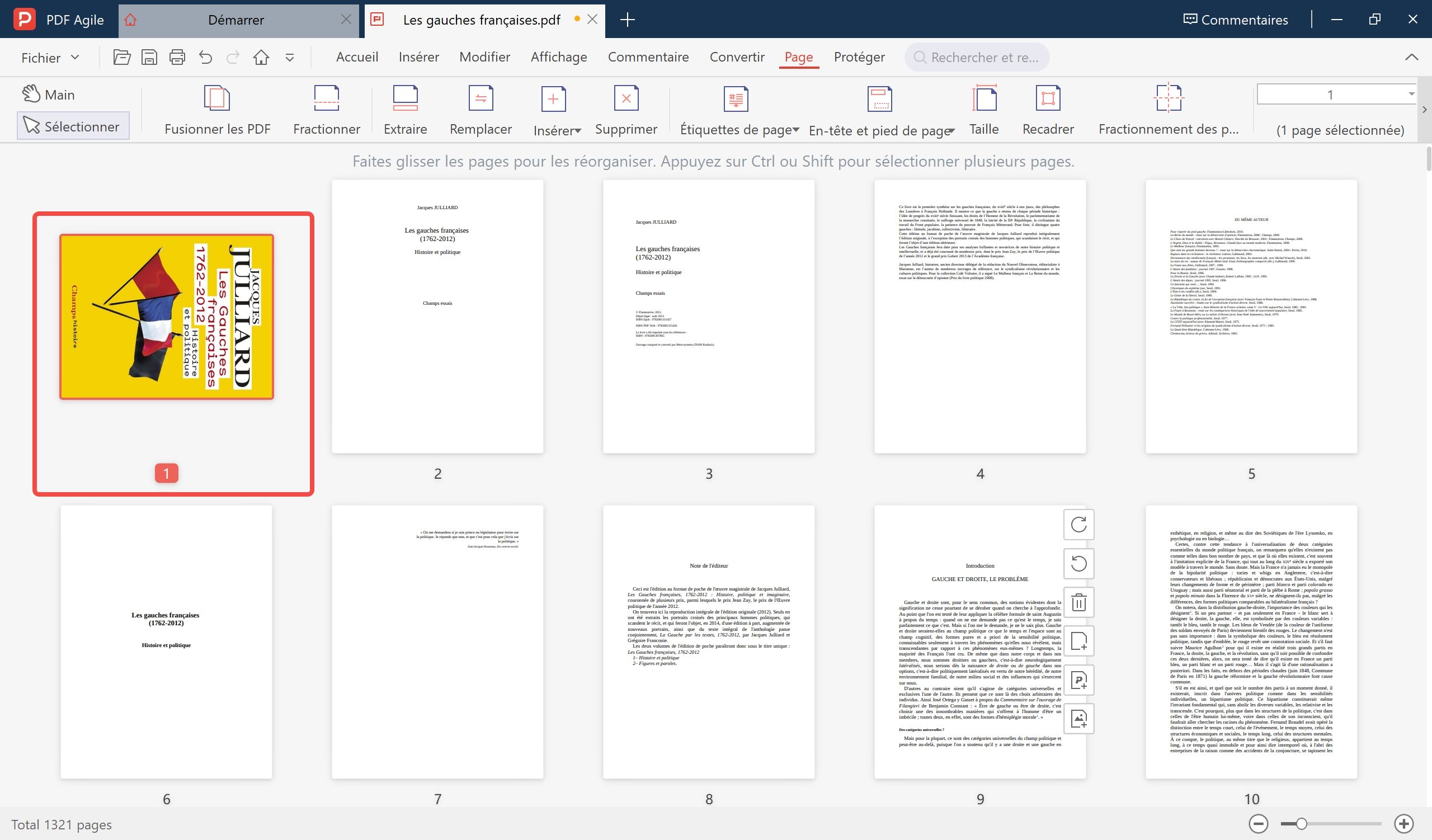The height and width of the screenshot is (840, 1432).
Task: Select page 6 thumbnail
Action: [x=167, y=642]
